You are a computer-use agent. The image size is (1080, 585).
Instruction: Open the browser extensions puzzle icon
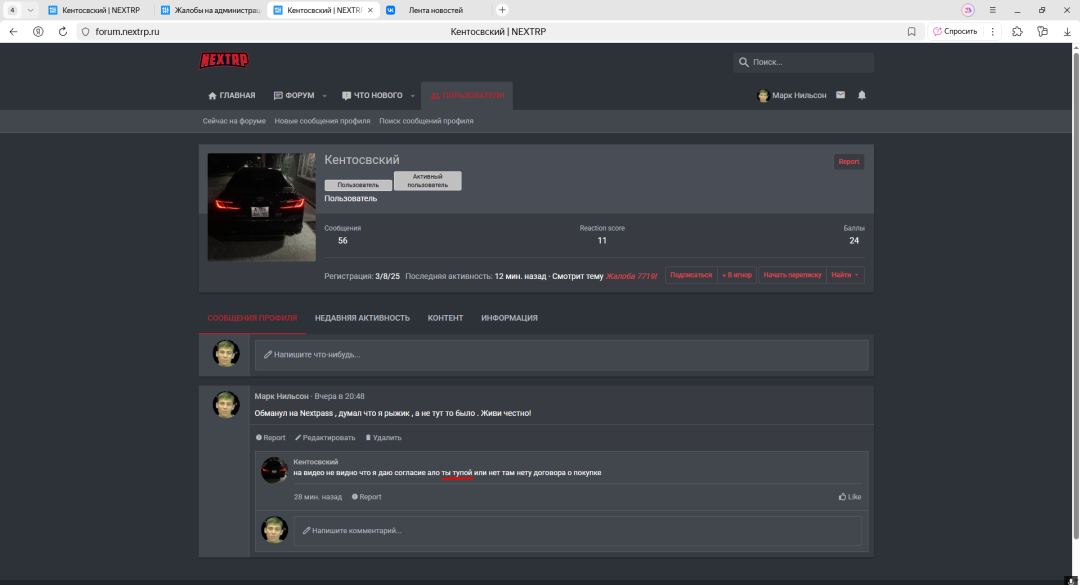(x=1017, y=31)
